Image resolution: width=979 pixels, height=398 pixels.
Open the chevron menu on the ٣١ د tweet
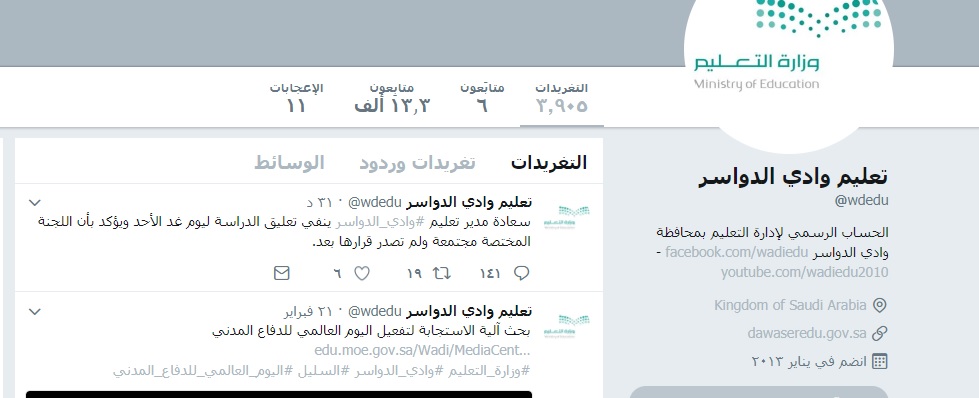click(x=35, y=202)
